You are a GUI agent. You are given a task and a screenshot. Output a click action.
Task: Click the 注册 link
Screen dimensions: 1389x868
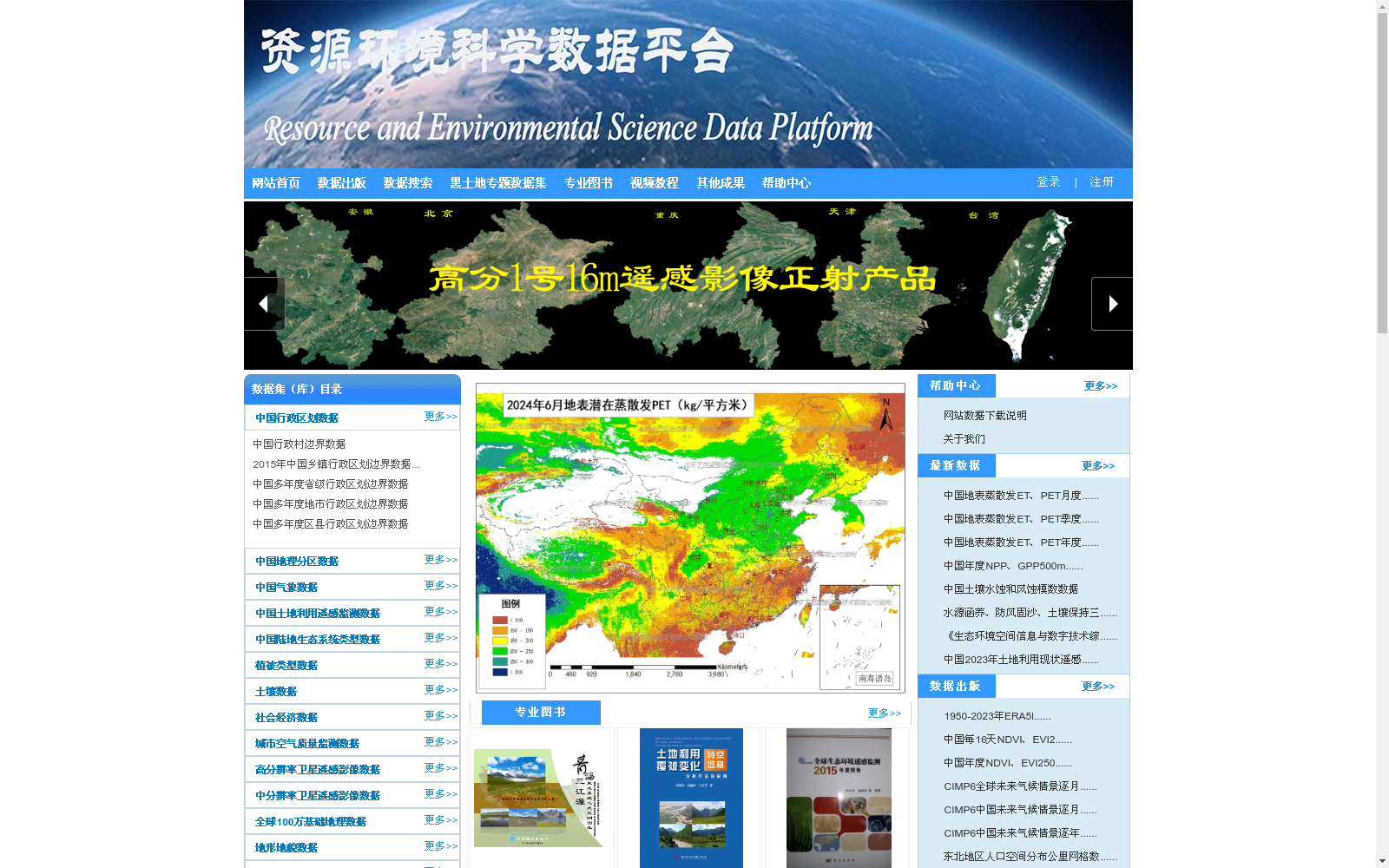[1102, 182]
